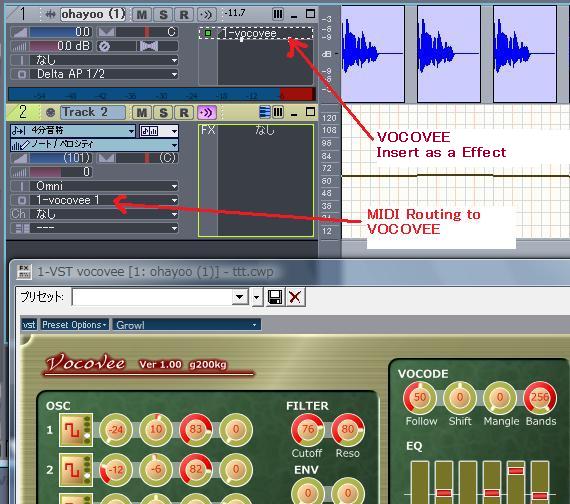Solo Track 2

163,112
